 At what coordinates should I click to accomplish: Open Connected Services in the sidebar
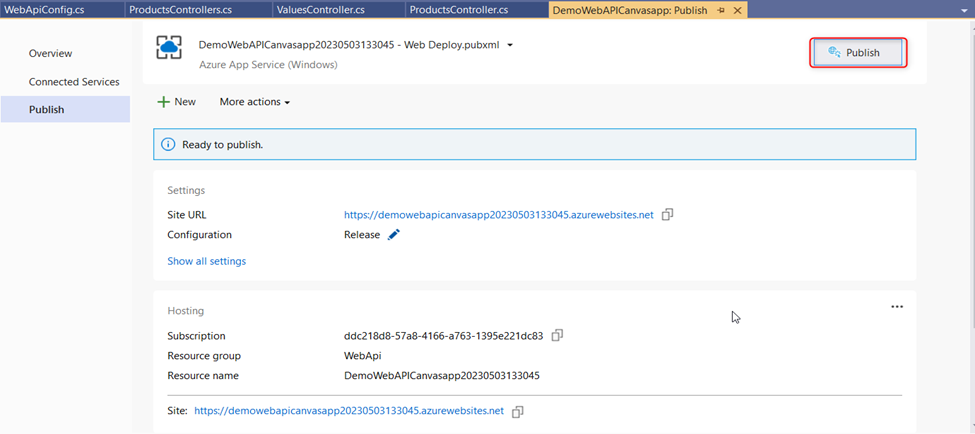tap(74, 82)
